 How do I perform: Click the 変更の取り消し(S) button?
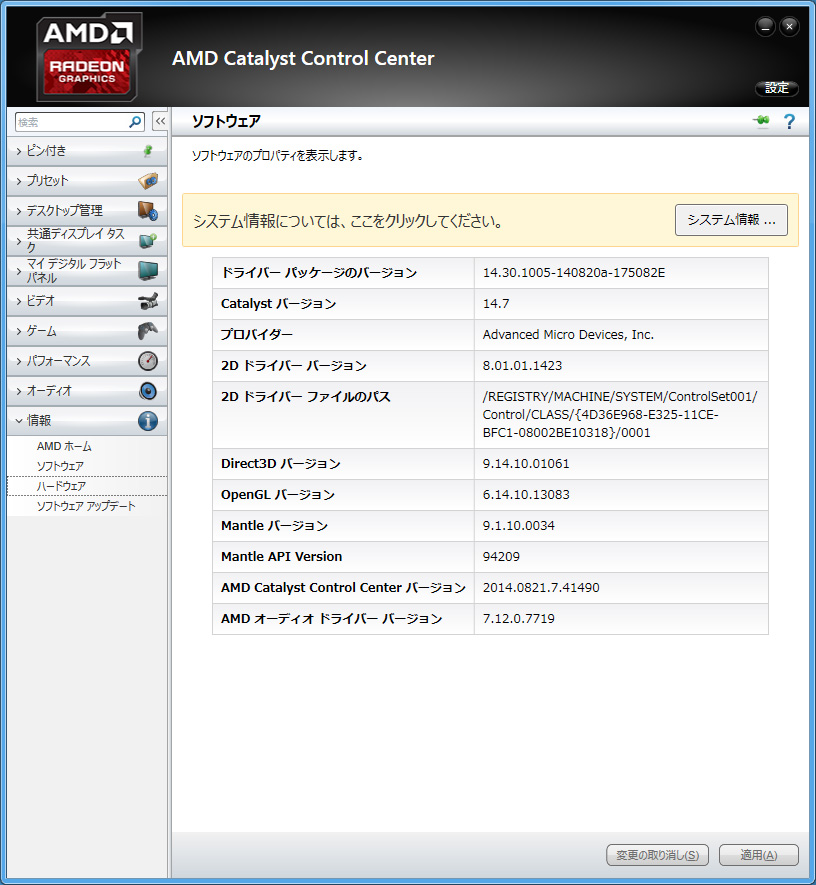[x=657, y=855]
